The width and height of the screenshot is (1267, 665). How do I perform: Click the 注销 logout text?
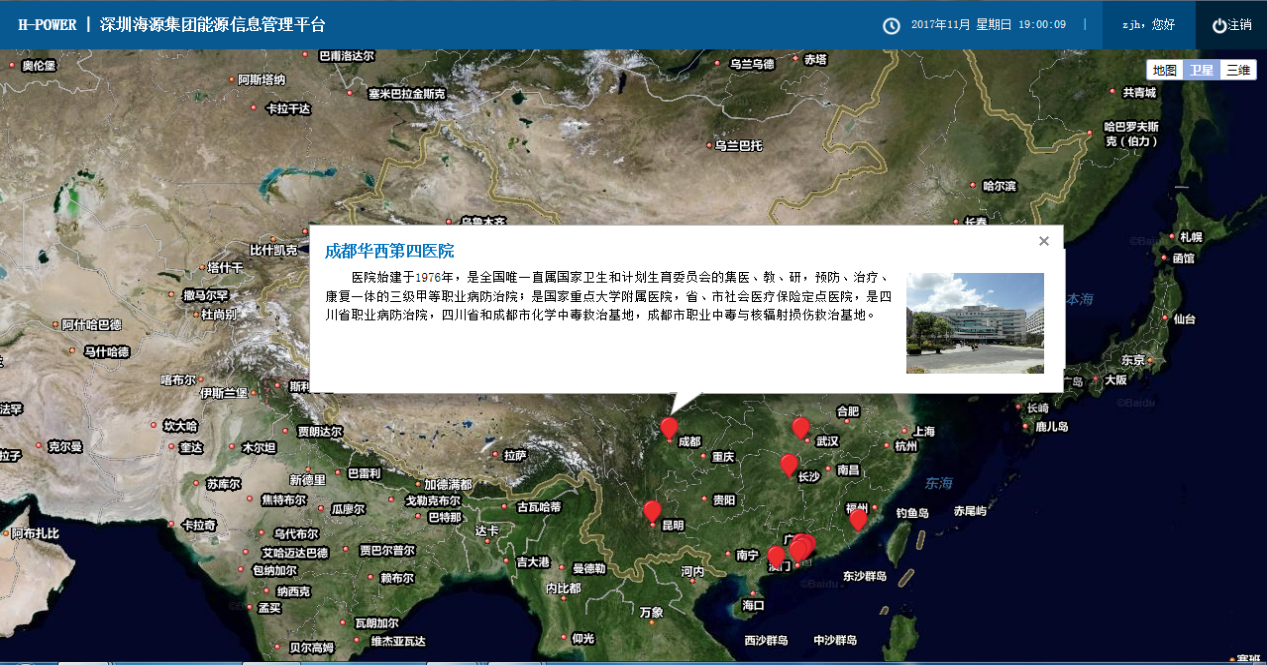[1240, 25]
